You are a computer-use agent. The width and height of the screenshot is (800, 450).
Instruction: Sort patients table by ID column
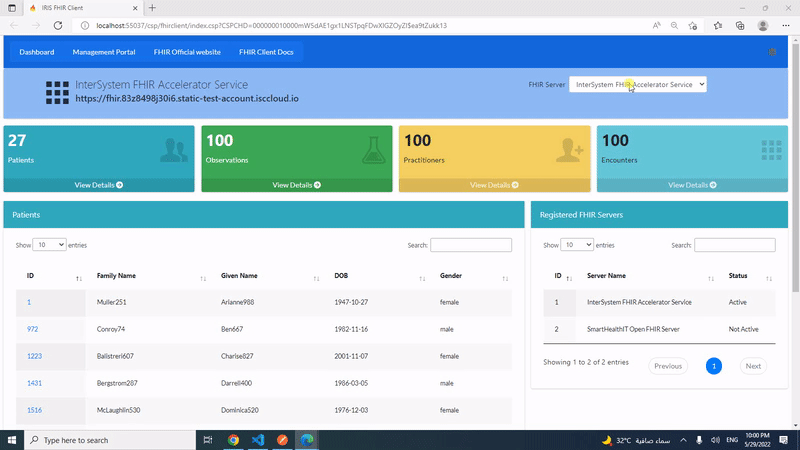(x=53, y=276)
